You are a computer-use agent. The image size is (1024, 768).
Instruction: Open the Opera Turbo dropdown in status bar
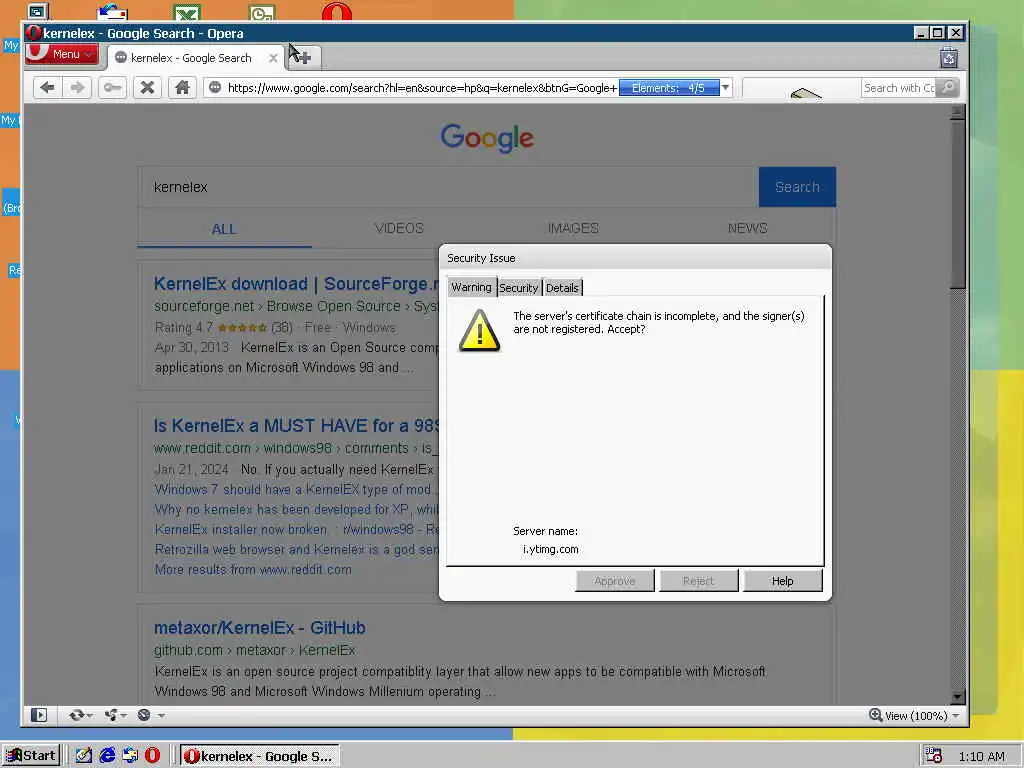coord(150,715)
